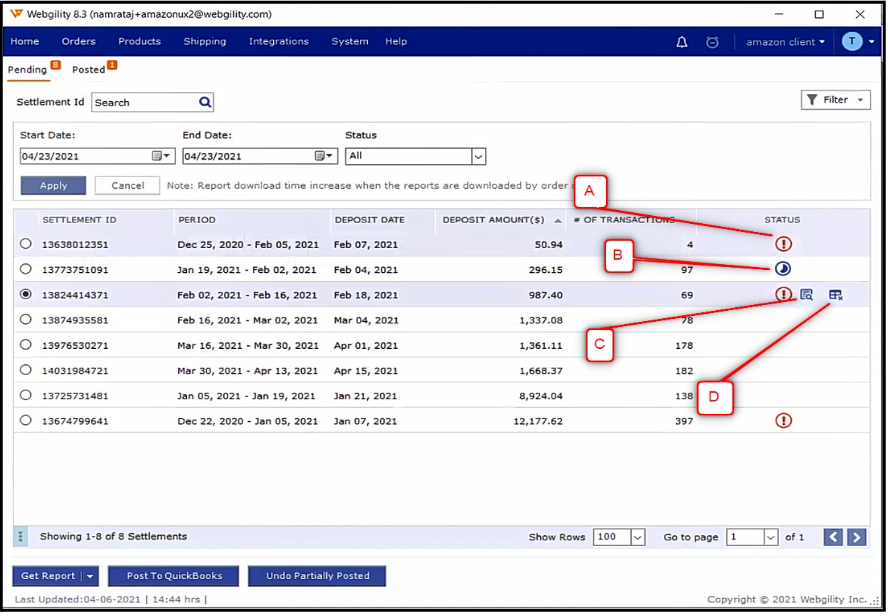The width and height of the screenshot is (888, 616).
Task: Click the notification bell icon
Action: 682,41
